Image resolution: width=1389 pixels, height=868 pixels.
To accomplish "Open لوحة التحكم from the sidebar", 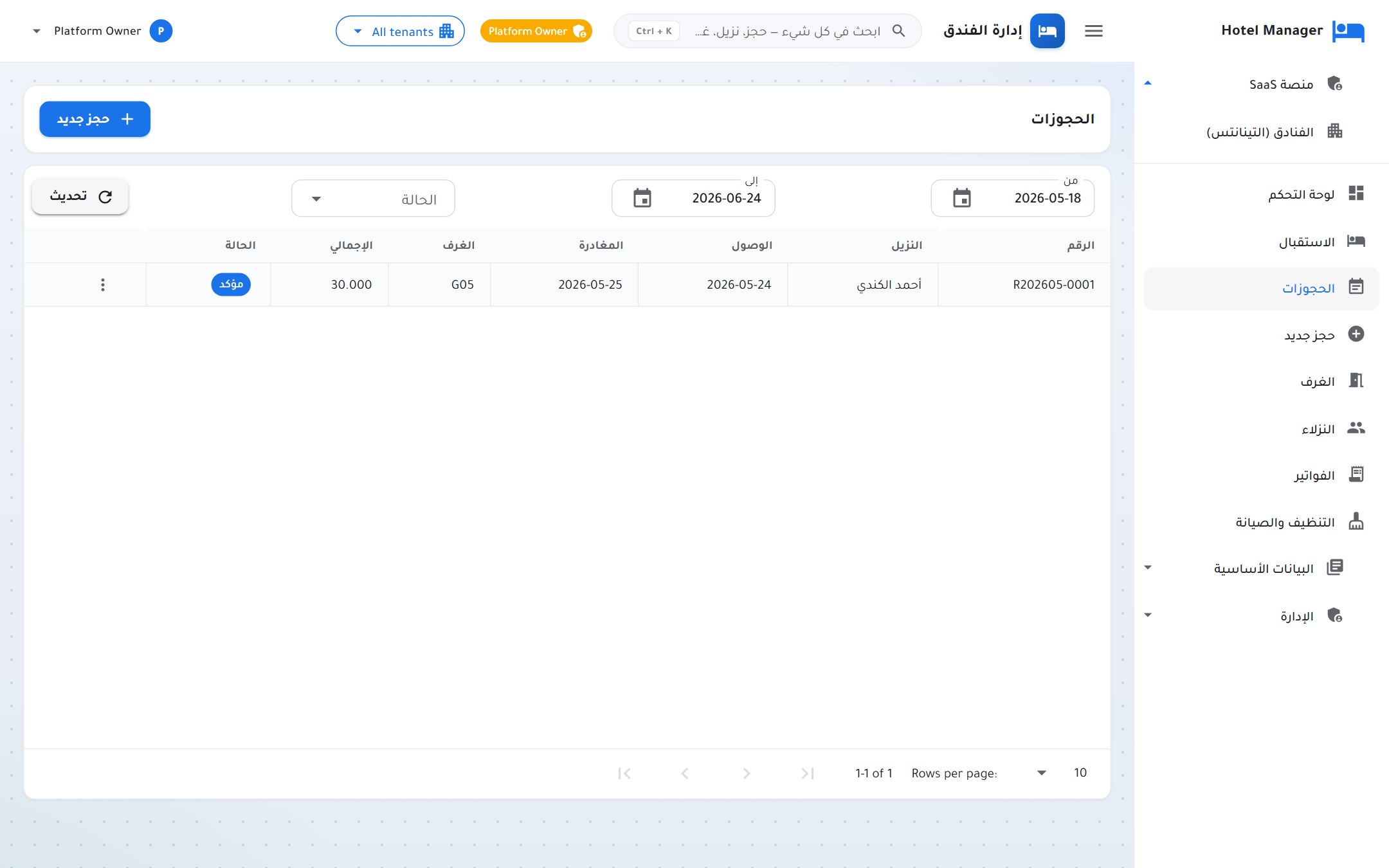I will [1262, 194].
